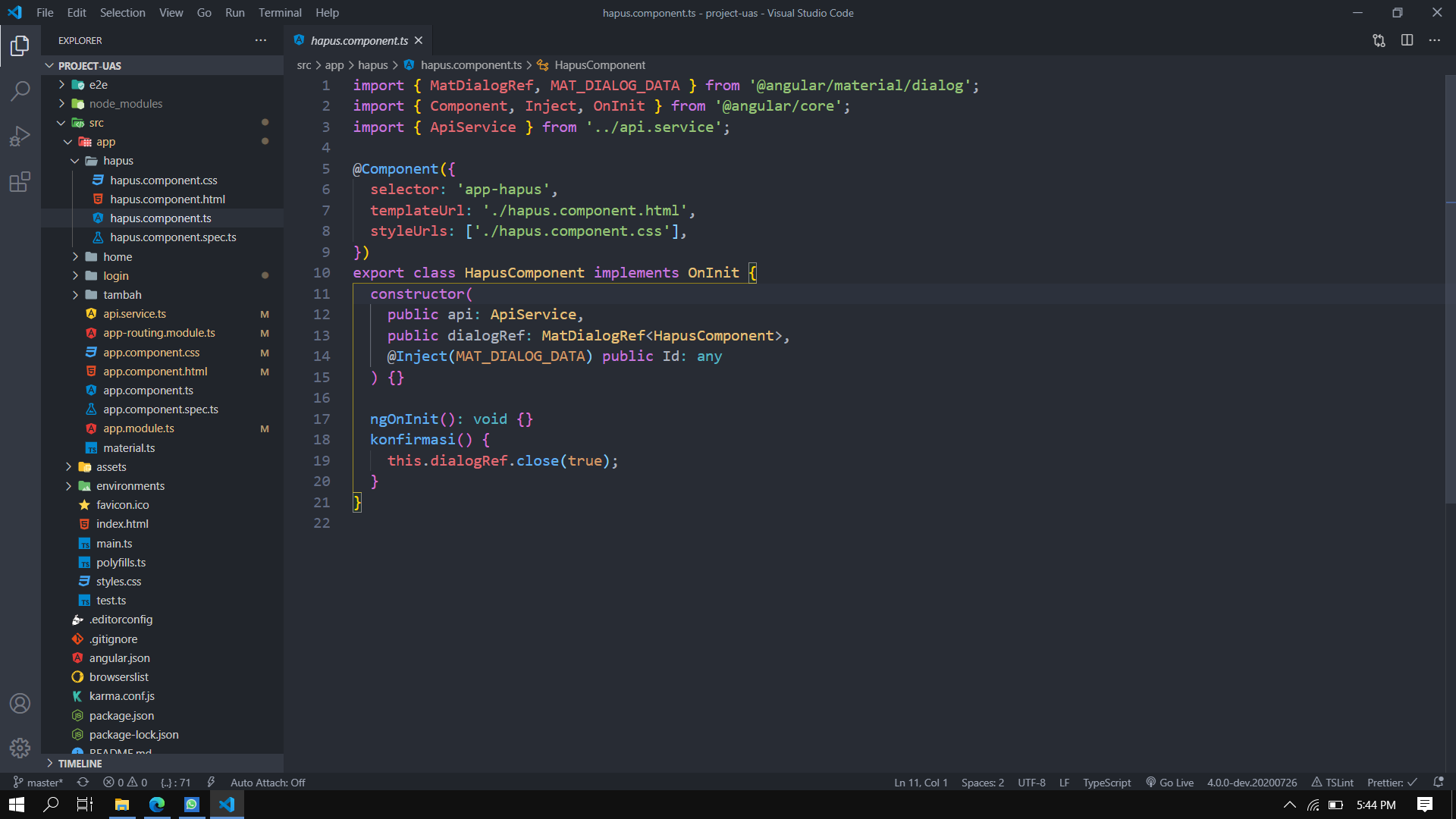Open hapus.component.html file
The width and height of the screenshot is (1456, 819).
163,199
